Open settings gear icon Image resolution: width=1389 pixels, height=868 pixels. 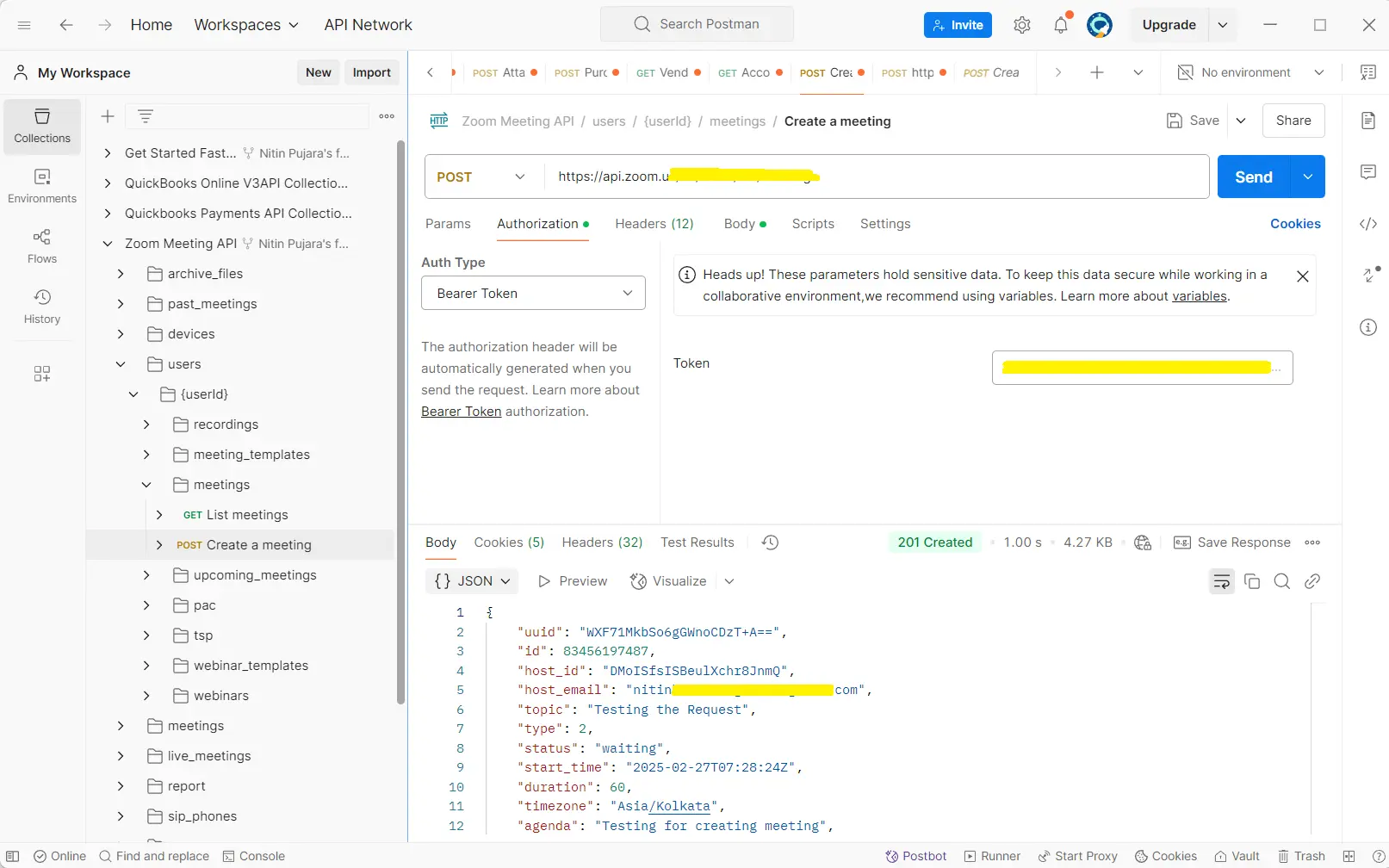(x=1022, y=25)
